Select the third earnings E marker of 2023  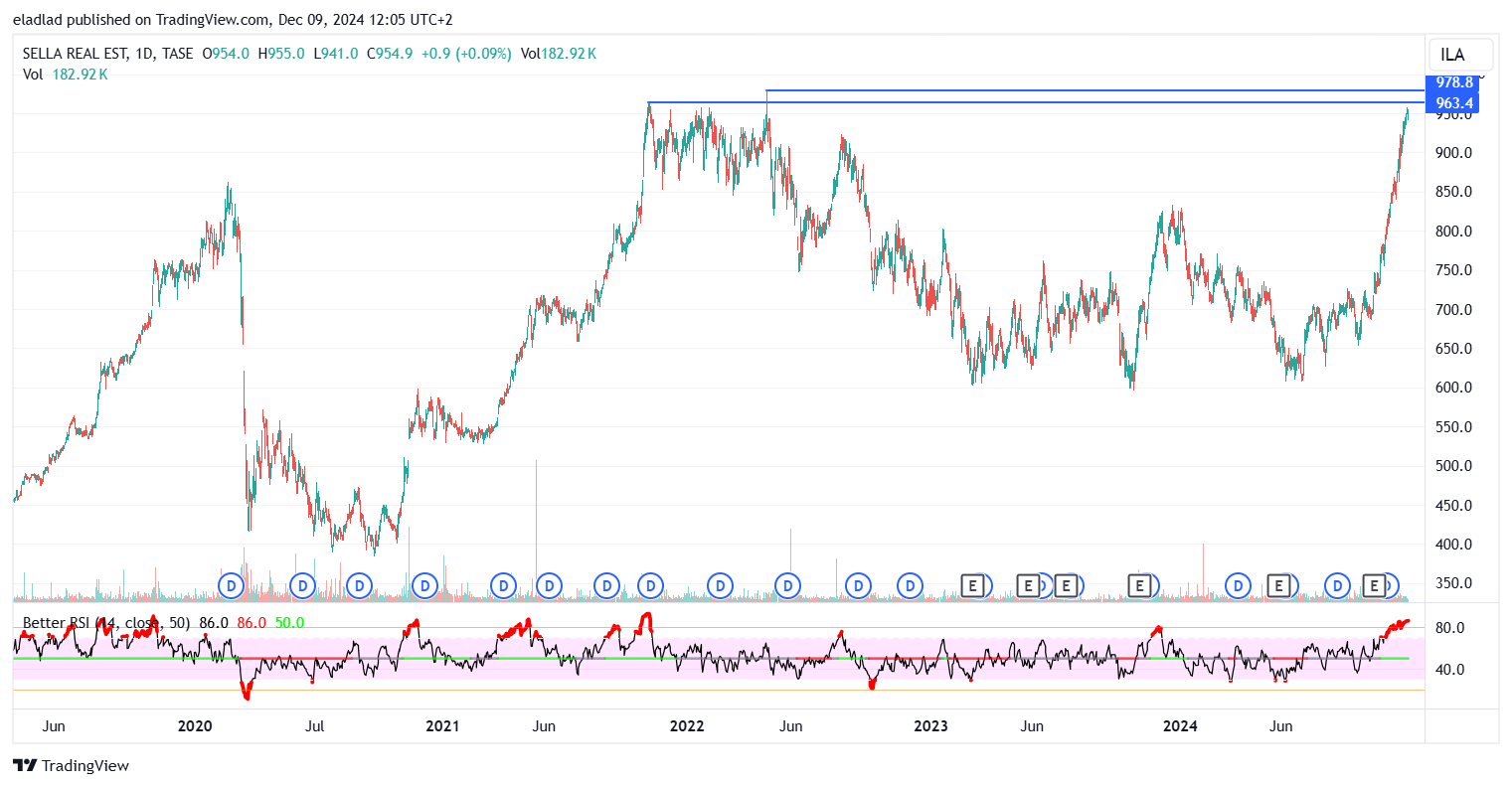point(1066,585)
